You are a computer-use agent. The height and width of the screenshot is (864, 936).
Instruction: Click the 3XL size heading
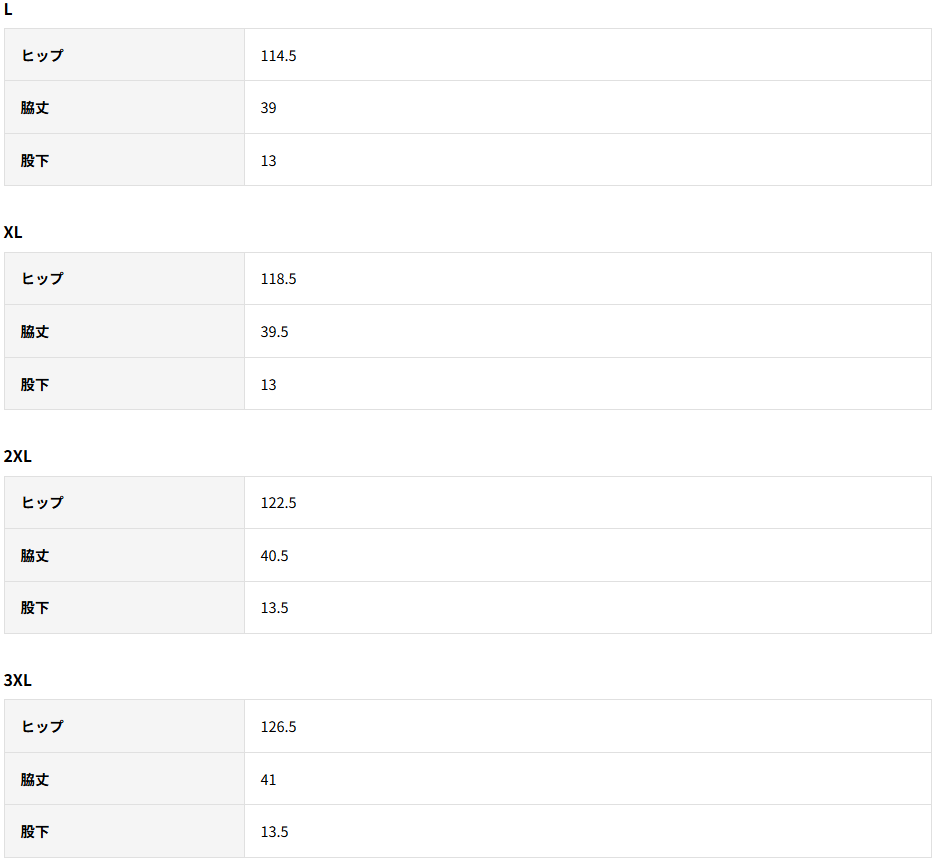tap(18, 680)
